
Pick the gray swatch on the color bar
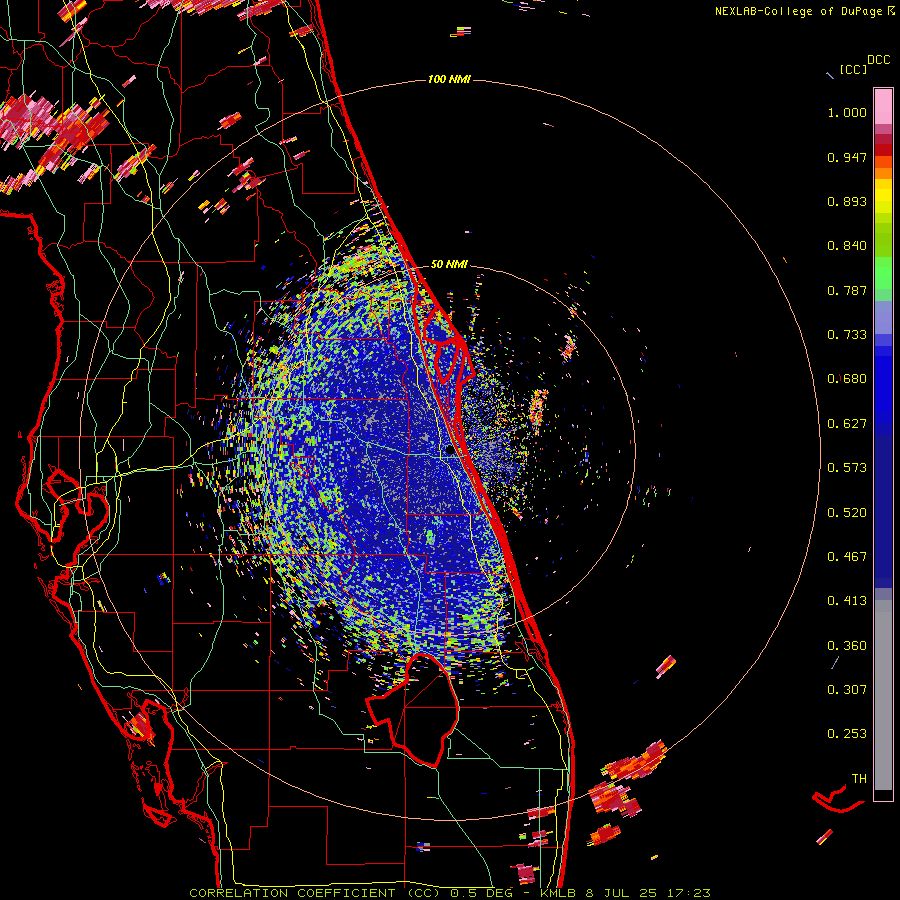coord(883,695)
